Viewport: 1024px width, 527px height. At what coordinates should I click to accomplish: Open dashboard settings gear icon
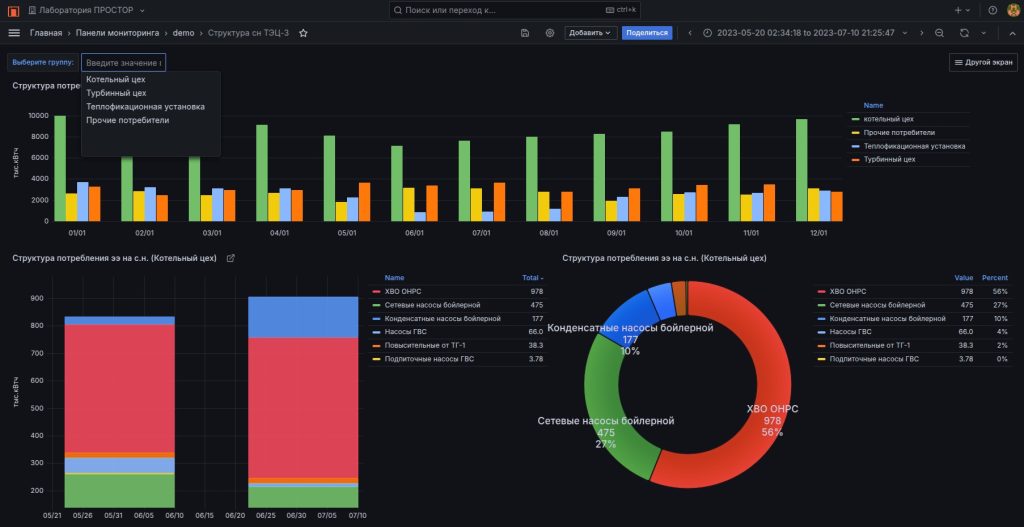click(550, 33)
